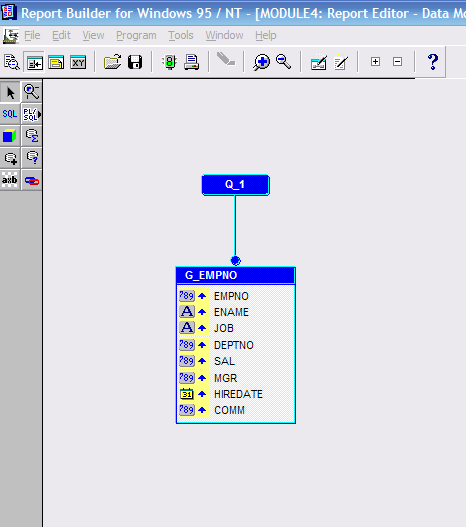
Task: Select the Q_1 query object
Action: point(235,185)
